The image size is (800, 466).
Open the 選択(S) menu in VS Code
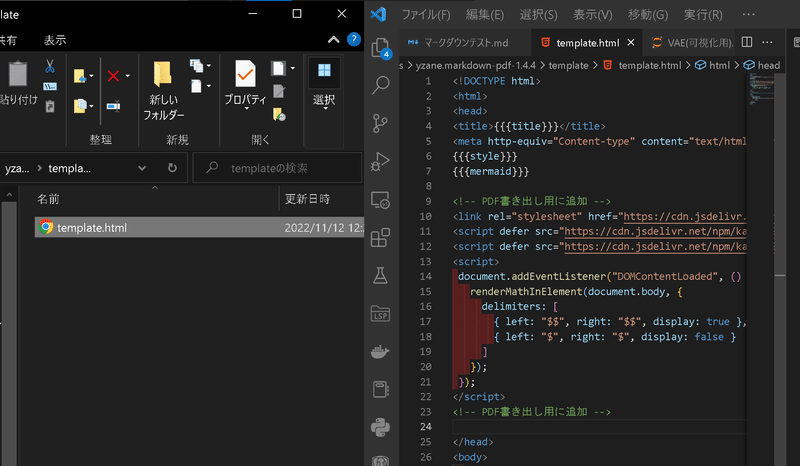[x=538, y=15]
